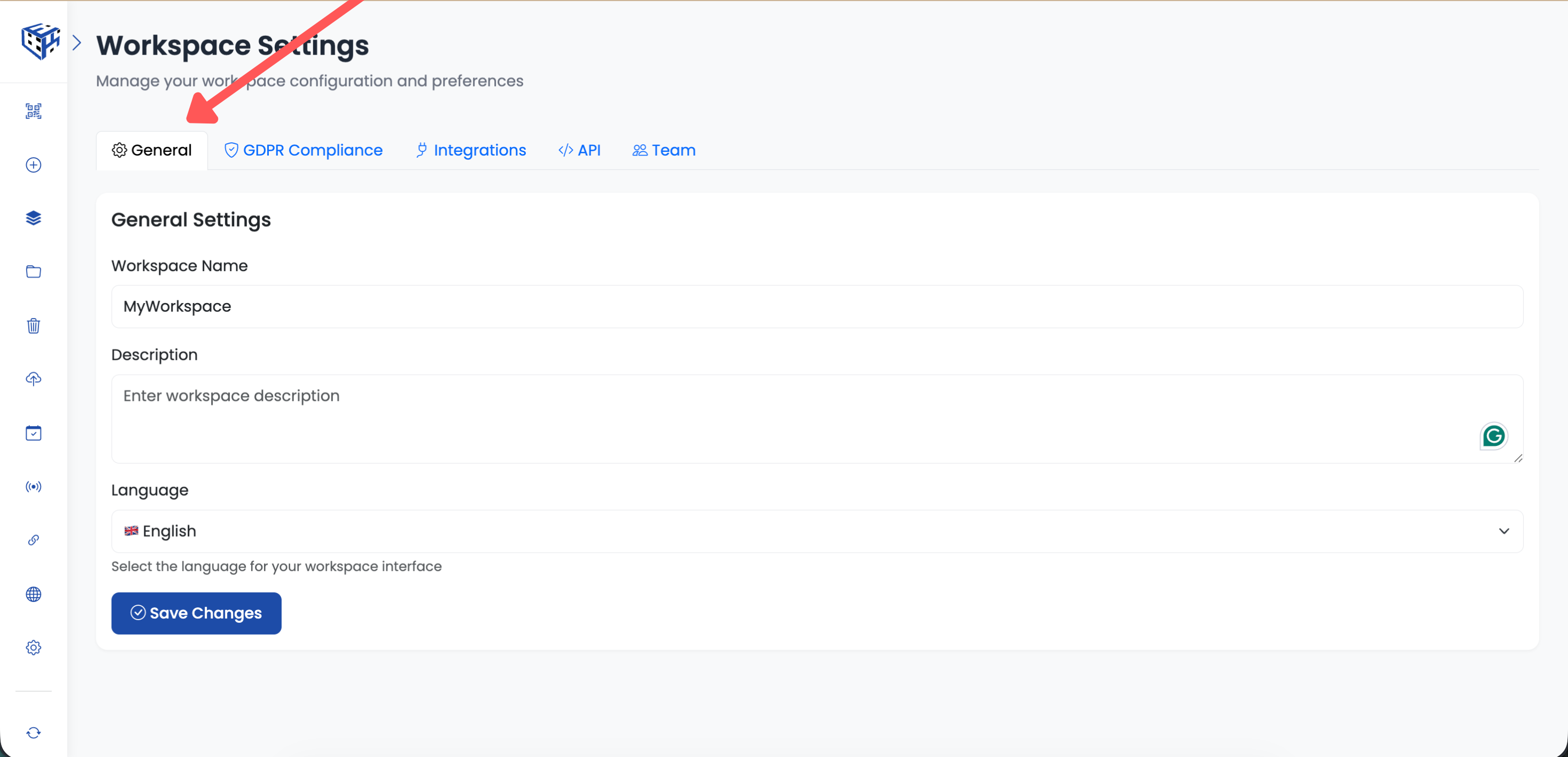Select the link icon in the sidebar
Screen dimensions: 1568x757
click(x=34, y=539)
